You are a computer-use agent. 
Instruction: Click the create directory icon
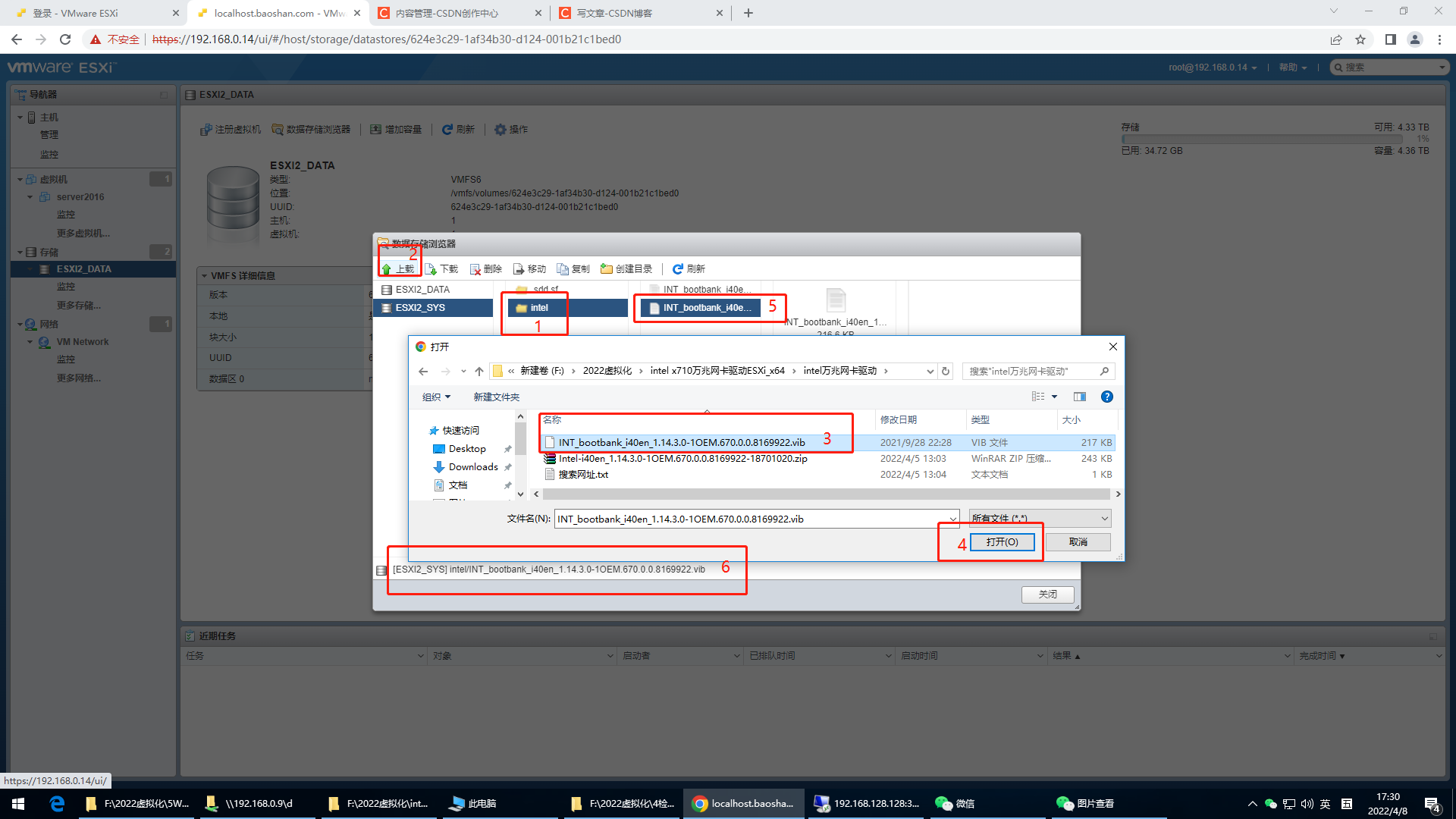point(607,269)
